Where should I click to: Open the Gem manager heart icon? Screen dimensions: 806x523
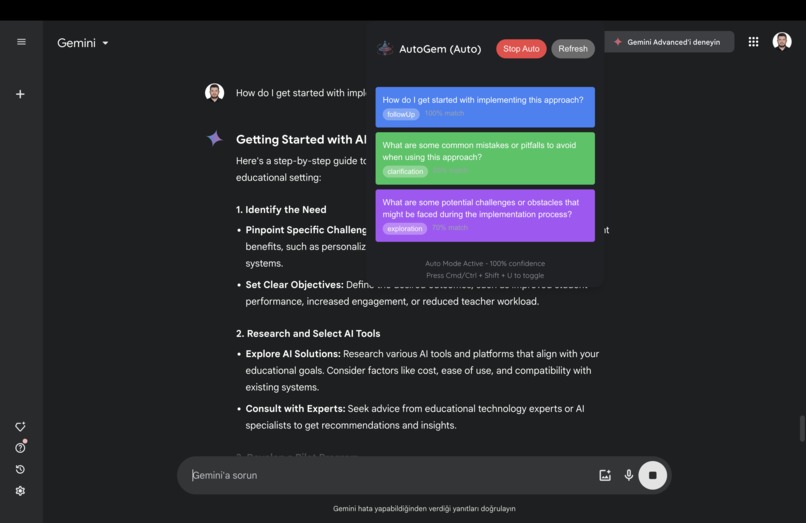point(20,426)
